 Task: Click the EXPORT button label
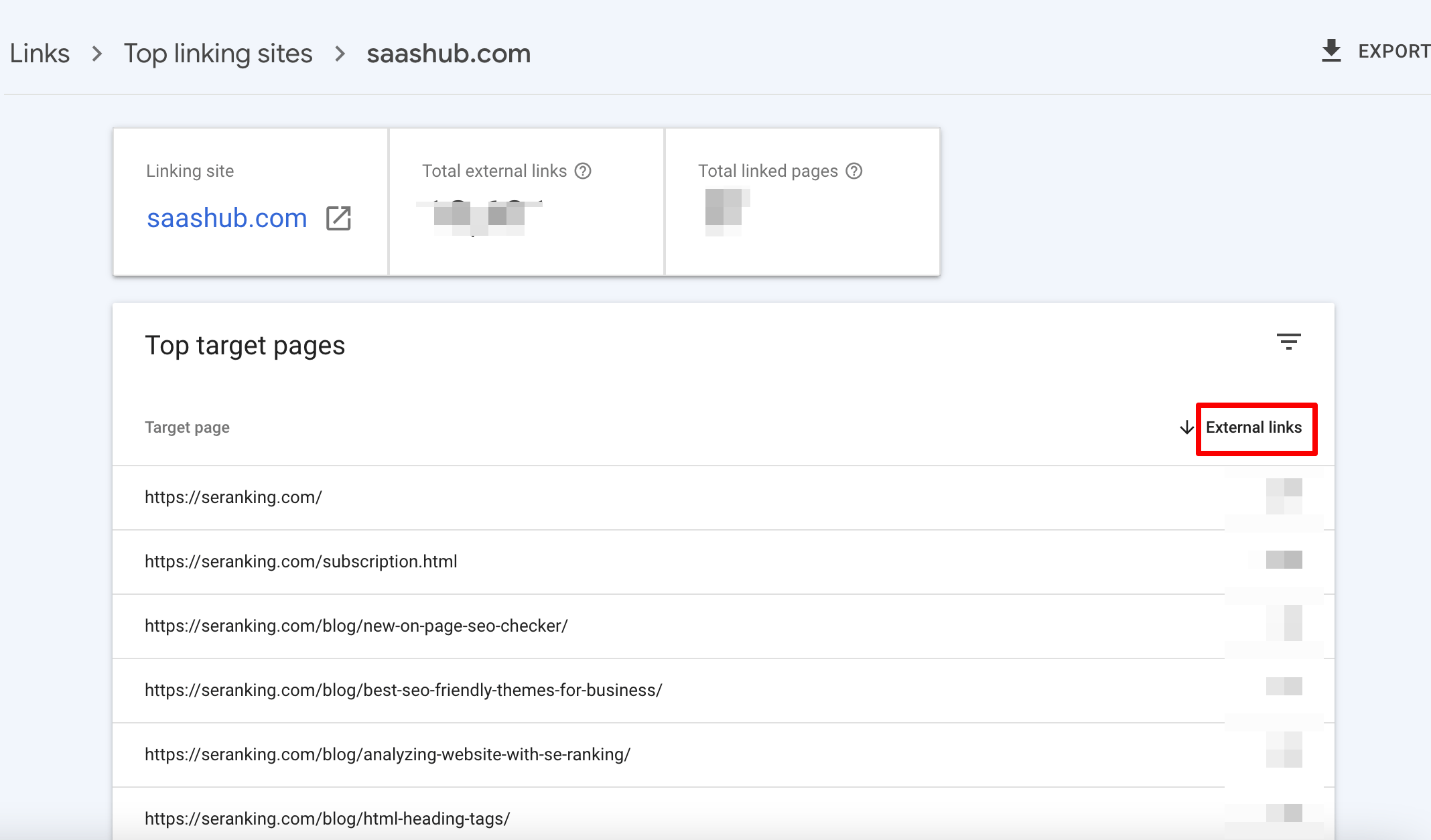1393,51
